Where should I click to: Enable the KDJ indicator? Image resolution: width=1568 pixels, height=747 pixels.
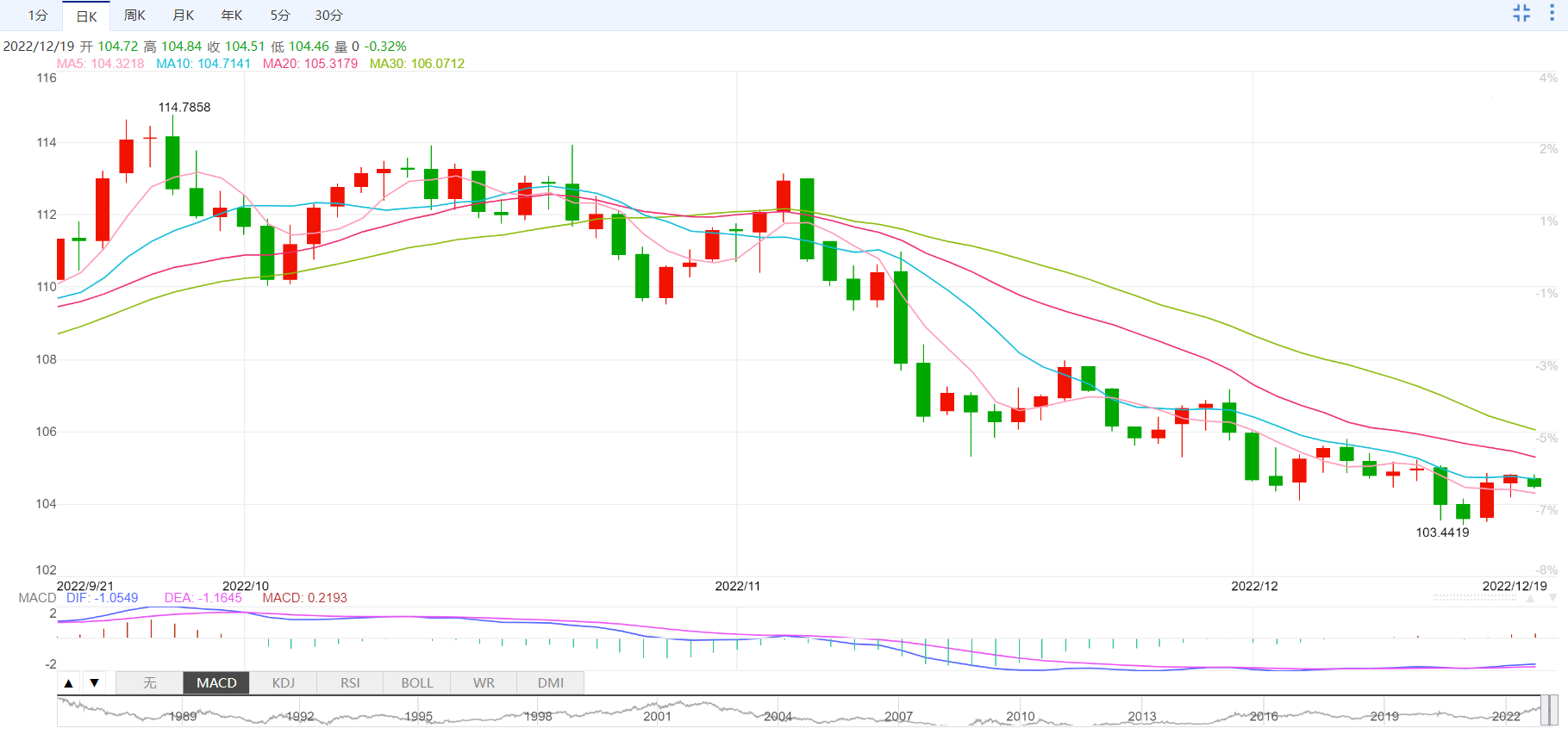pos(284,683)
